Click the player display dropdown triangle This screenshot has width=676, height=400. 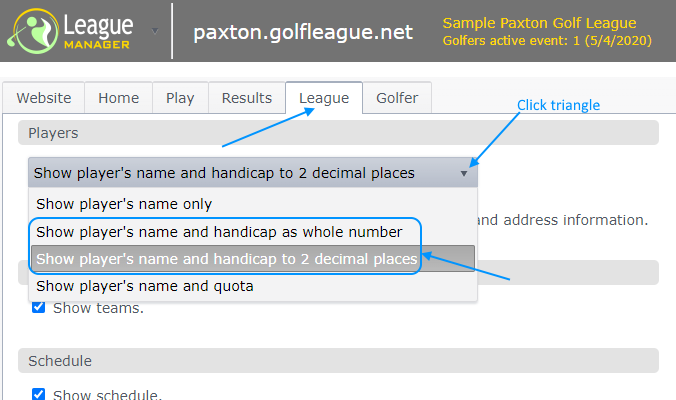(x=464, y=173)
